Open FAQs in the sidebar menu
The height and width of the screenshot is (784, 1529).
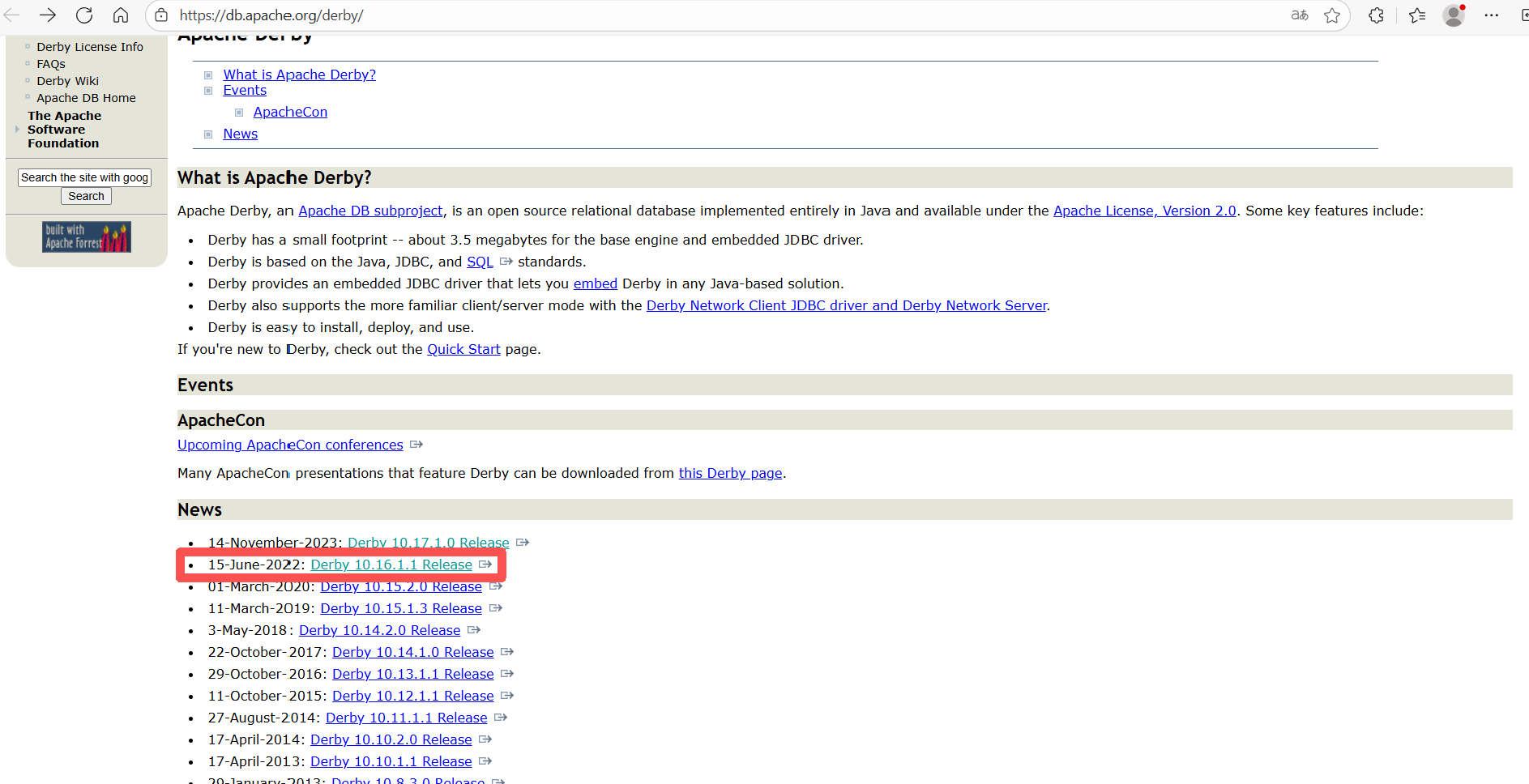(51, 64)
